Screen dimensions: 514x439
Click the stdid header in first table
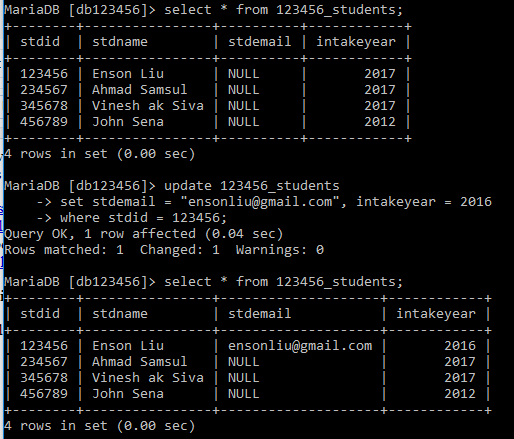point(40,42)
